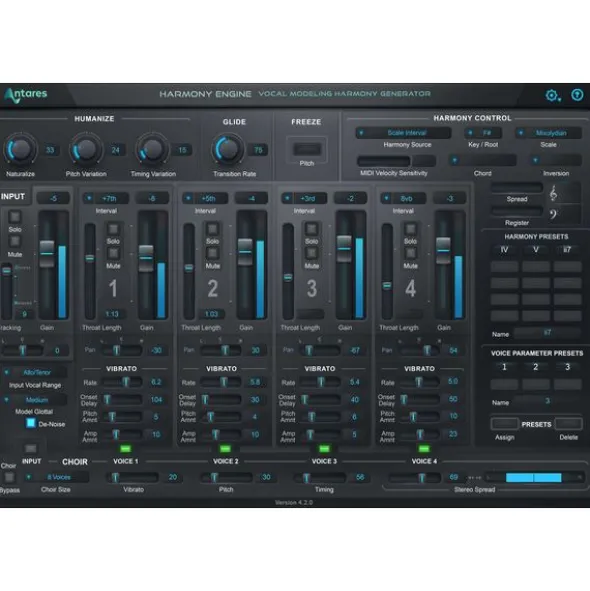Viewport: 590px width, 591px height.
Task: Click the Spread slider in Harmony Control
Action: coord(516,188)
